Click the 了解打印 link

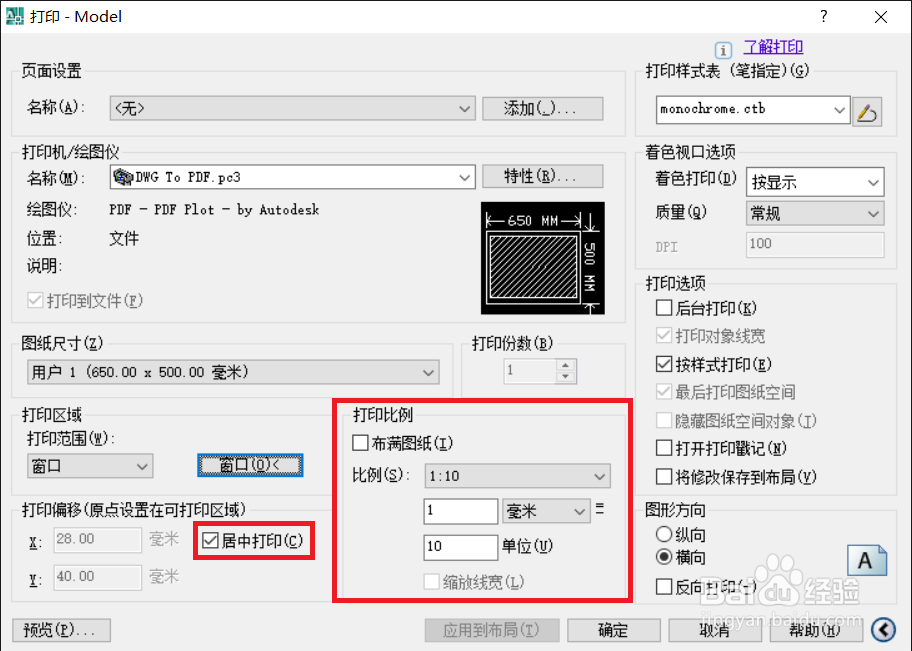coord(773,47)
